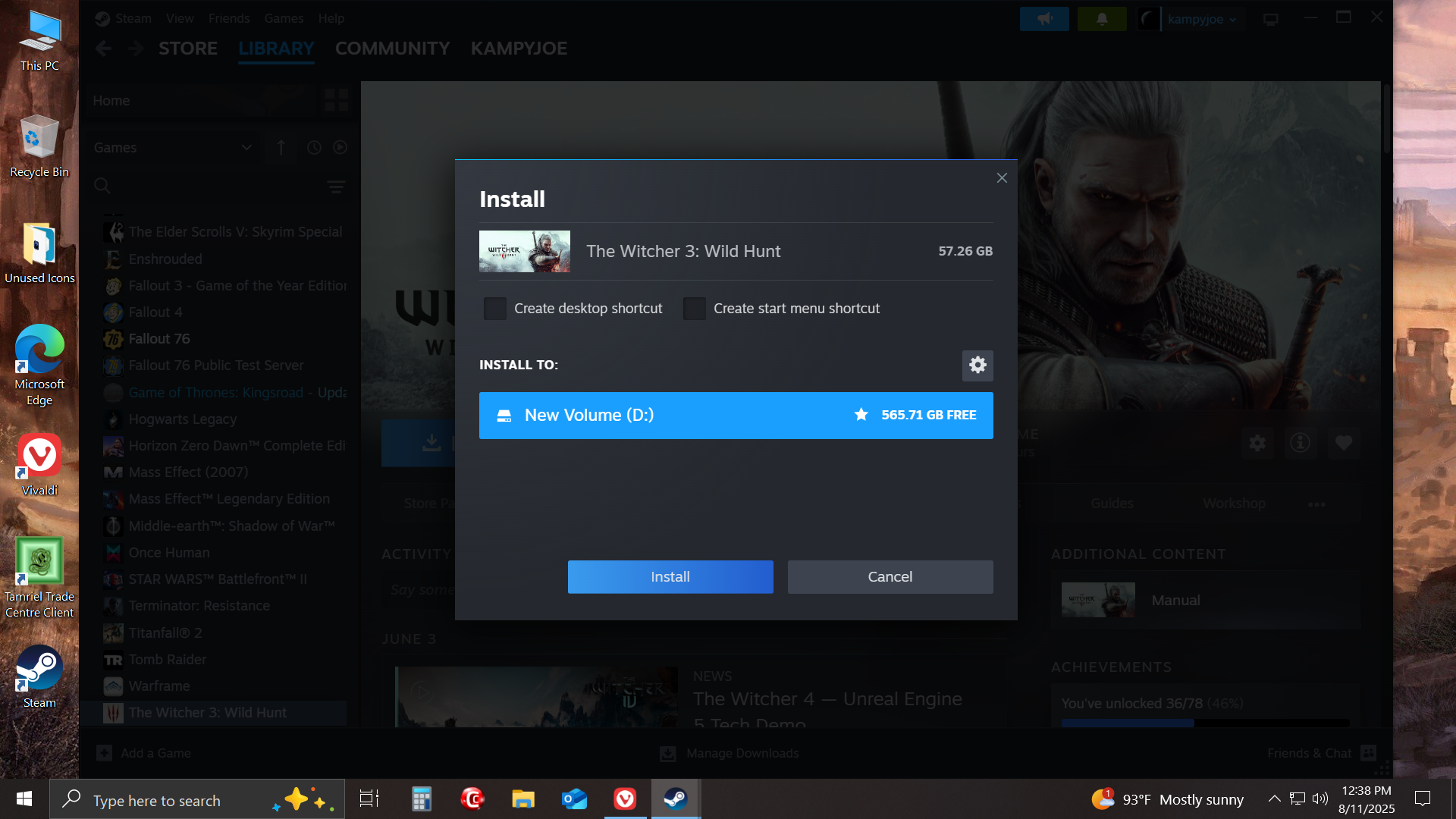1456x819 pixels.
Task: Open install location settings gear
Action: (977, 366)
